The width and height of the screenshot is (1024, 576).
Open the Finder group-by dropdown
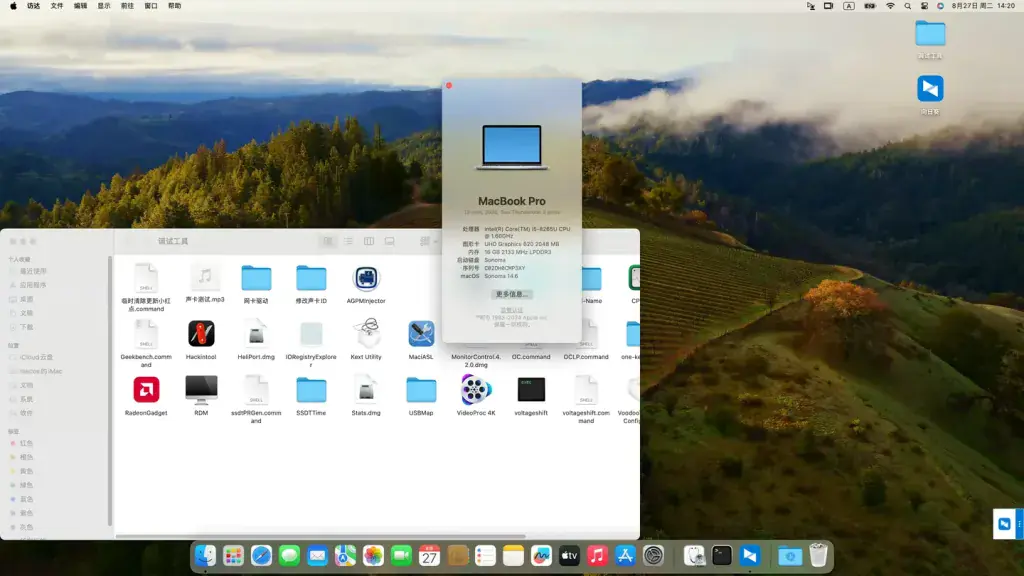[x=428, y=241]
